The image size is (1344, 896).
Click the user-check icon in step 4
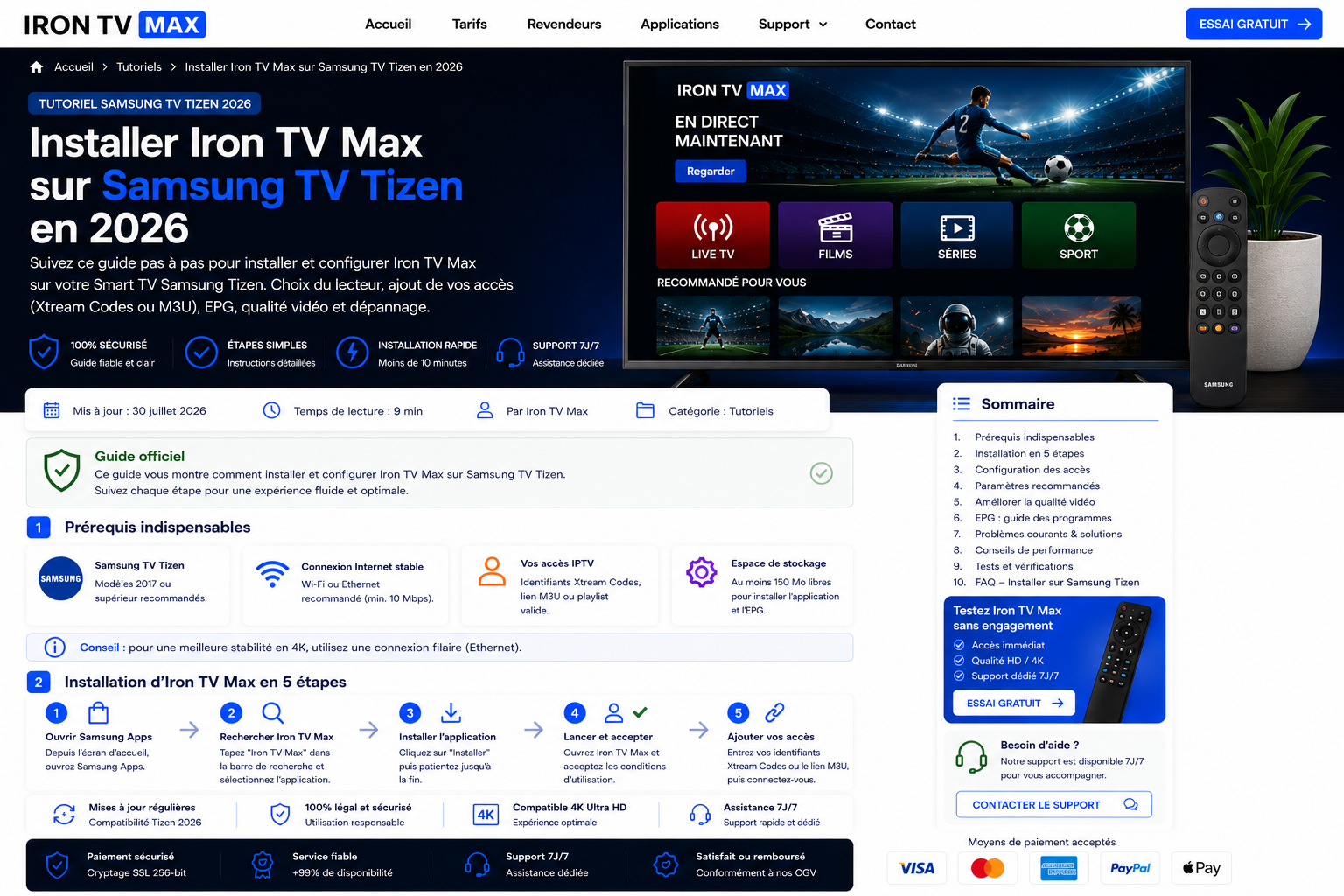click(x=626, y=712)
